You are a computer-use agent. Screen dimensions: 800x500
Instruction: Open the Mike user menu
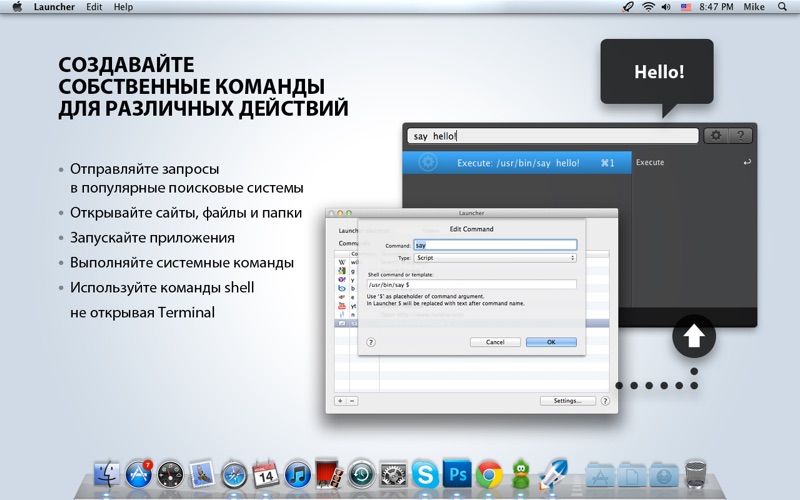754,7
